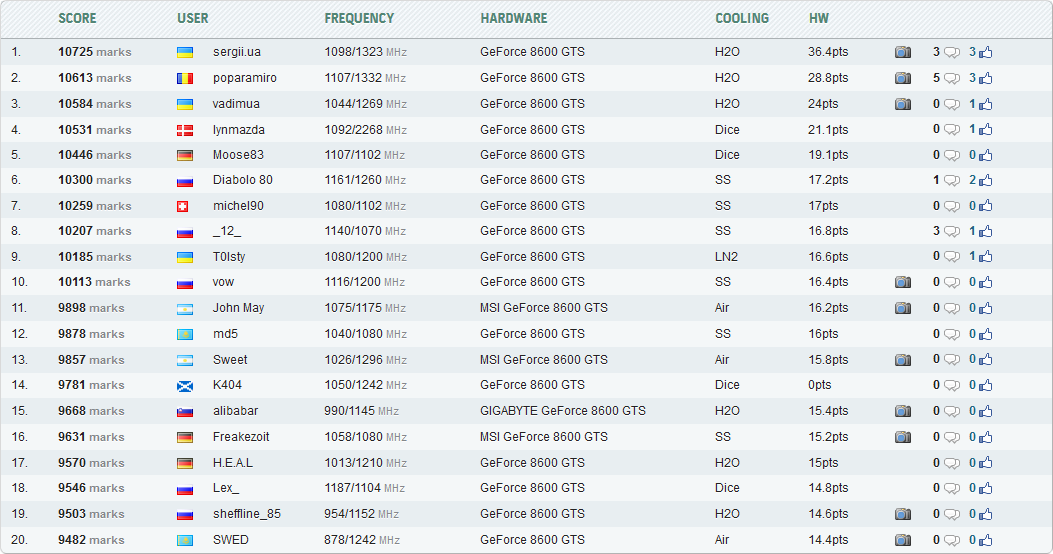Screen dimensions: 1053x554
Task: Open the camera icon on vow's row
Action: pos(902,283)
